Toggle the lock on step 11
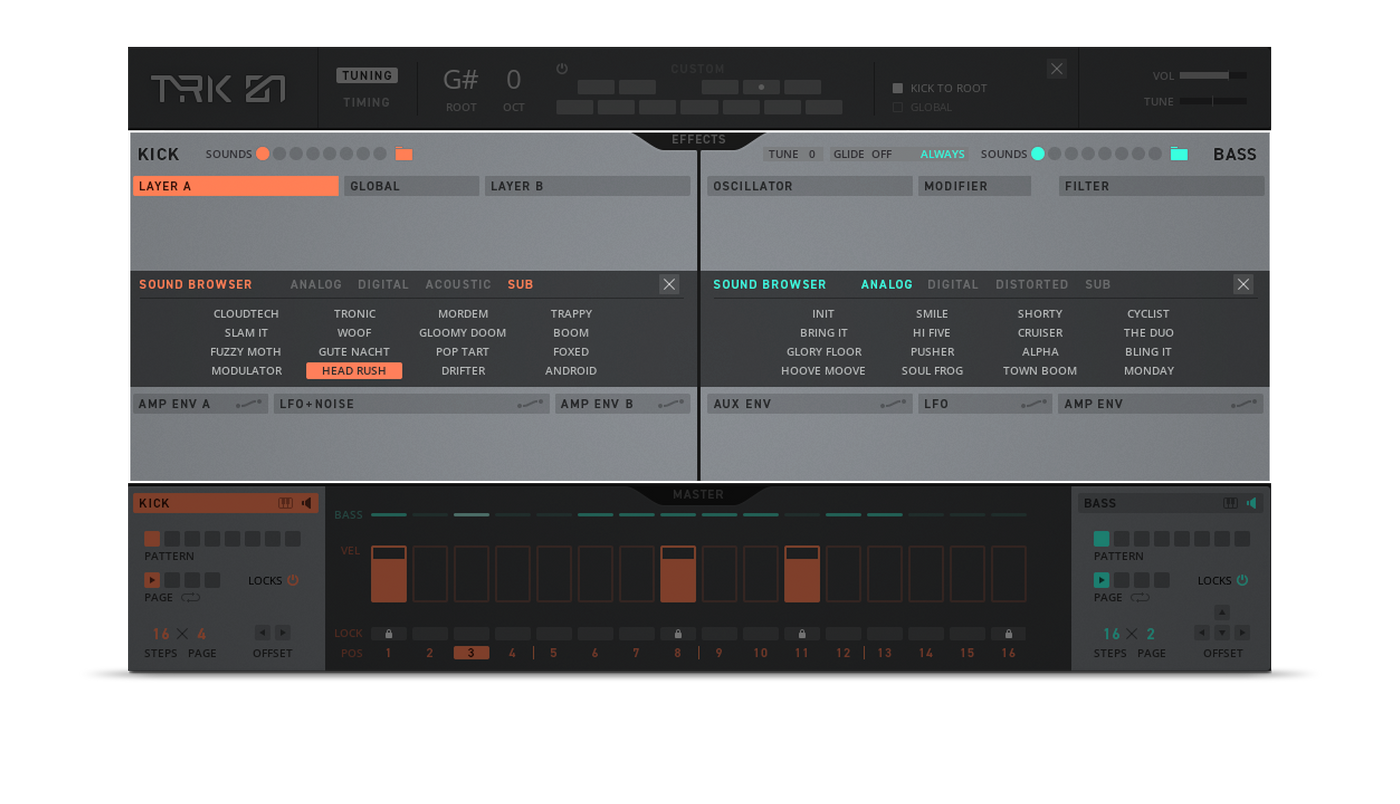The height and width of the screenshot is (804, 1400). (802, 634)
